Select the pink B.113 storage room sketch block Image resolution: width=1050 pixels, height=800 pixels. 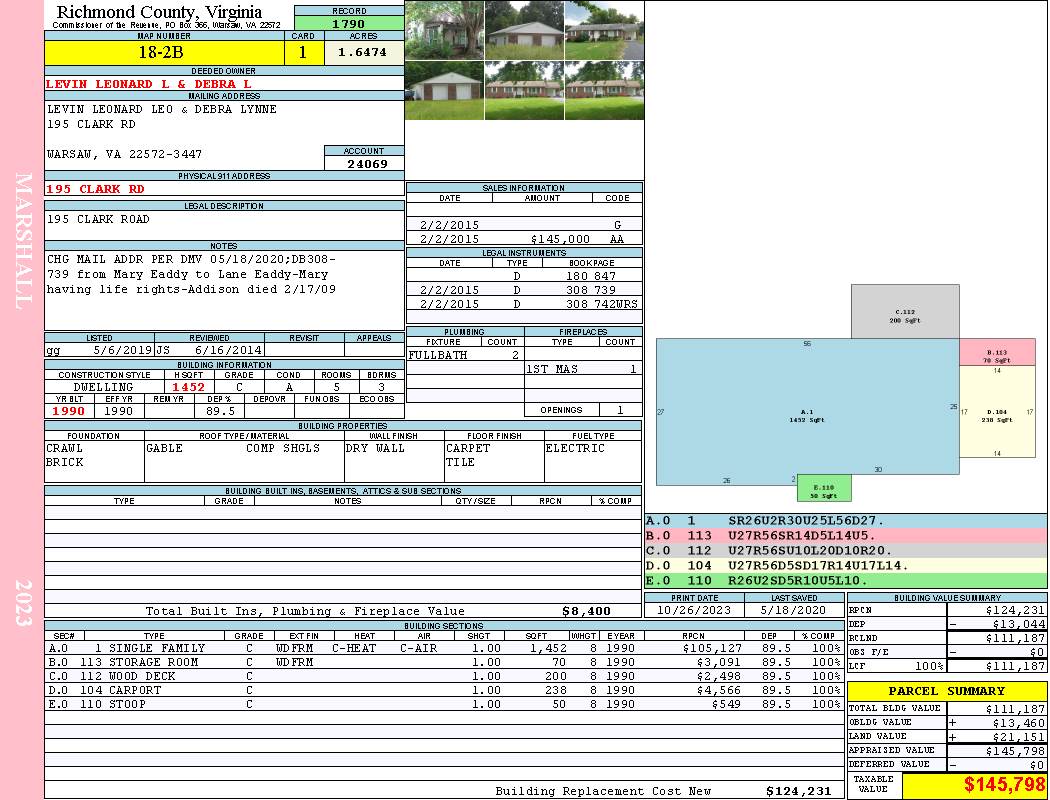[997, 352]
